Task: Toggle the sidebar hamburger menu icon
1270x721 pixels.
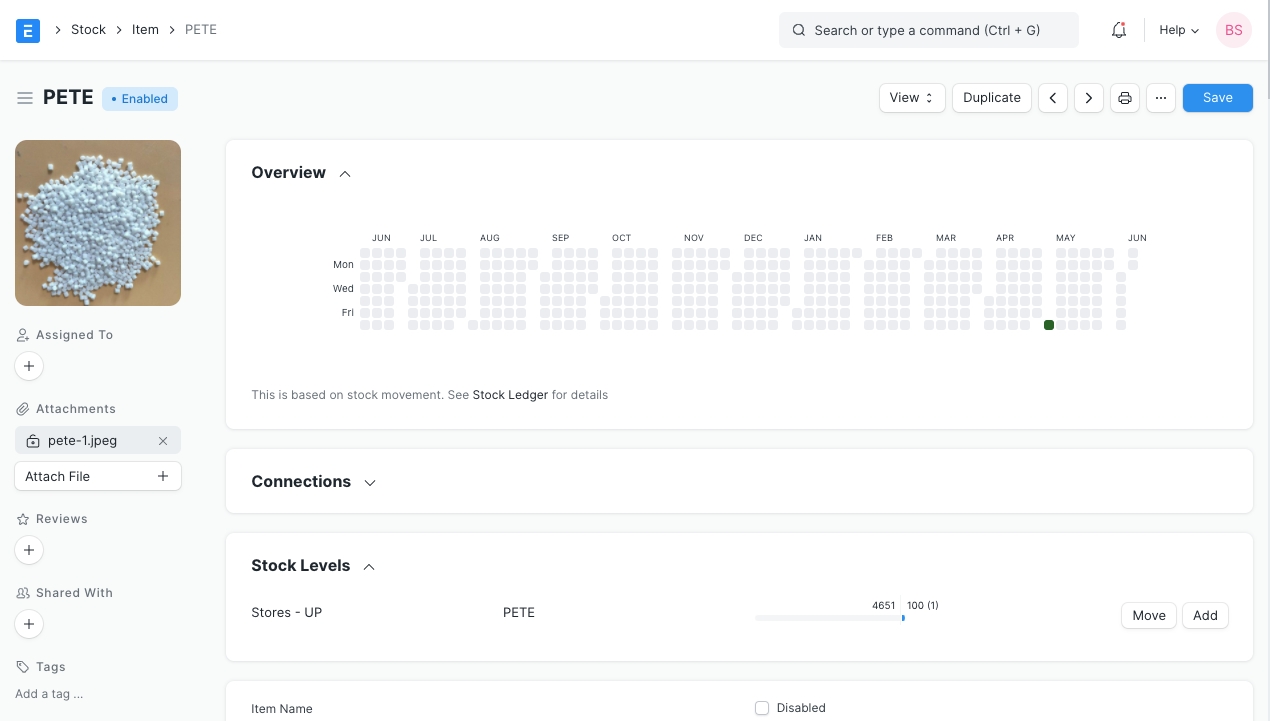Action: [x=25, y=98]
